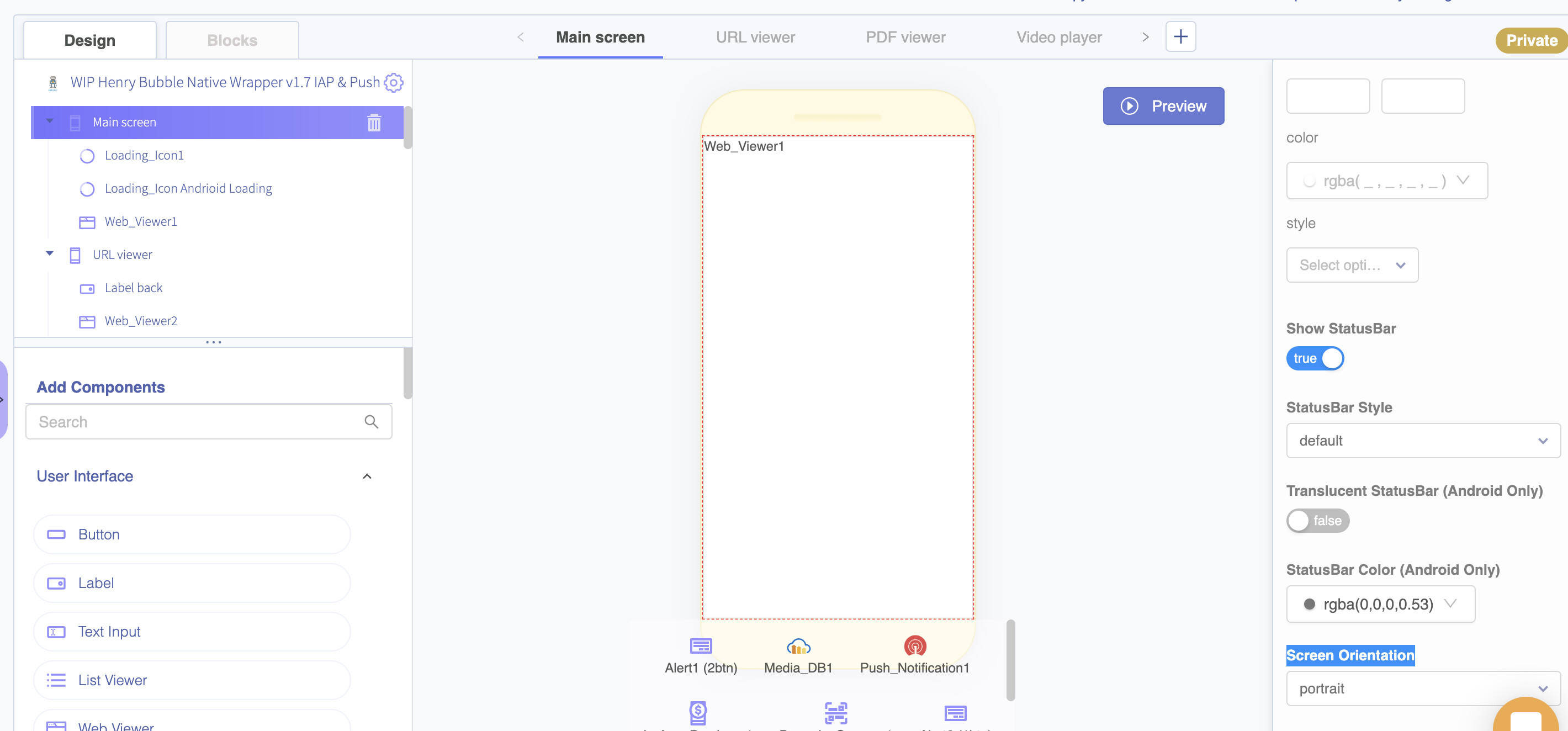Switch to the Blocks tab
1568x731 pixels.
click(x=232, y=40)
